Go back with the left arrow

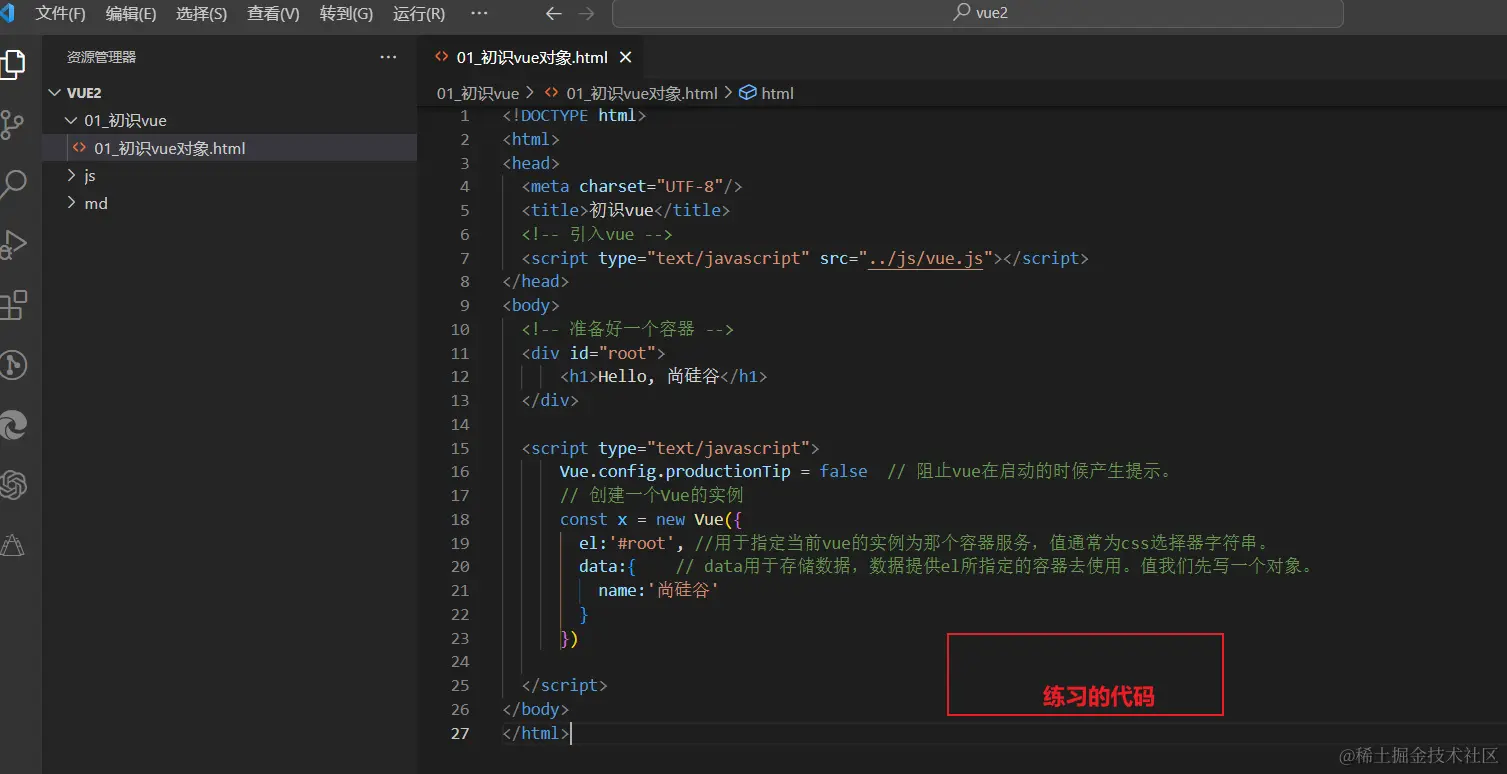point(554,14)
